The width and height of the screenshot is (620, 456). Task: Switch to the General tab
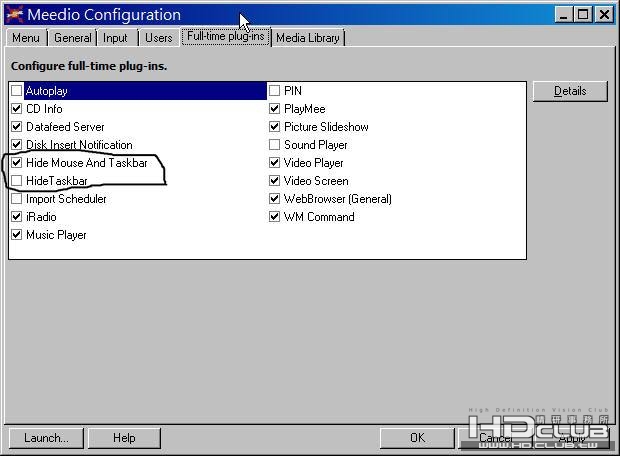point(73,38)
